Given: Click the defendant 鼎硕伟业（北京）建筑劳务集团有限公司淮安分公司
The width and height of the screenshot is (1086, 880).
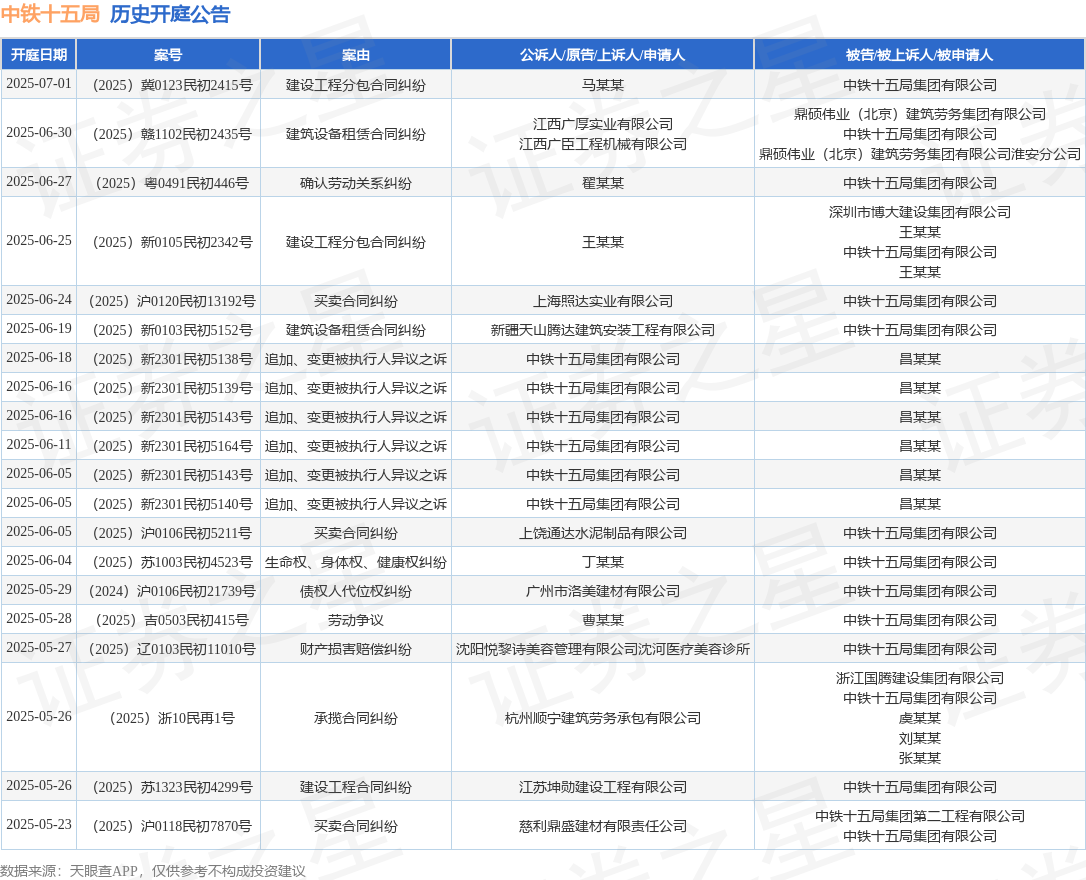Looking at the screenshot, I should pos(920,154).
